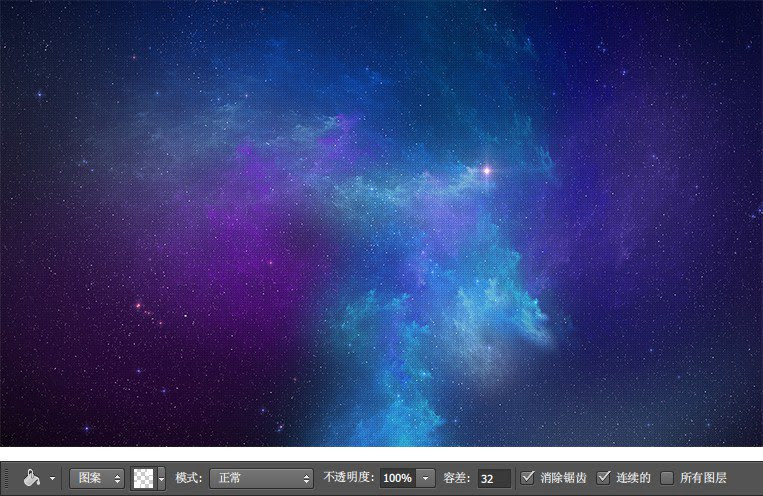763x496 pixels.
Task: Enable the 所有图层 all layers checkbox
Action: coord(667,478)
